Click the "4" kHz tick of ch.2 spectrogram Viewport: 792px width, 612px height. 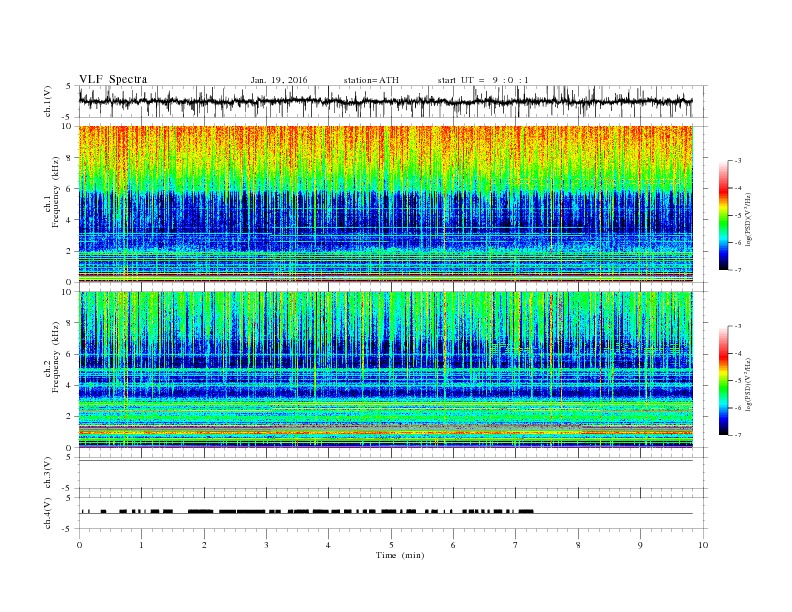[69, 385]
